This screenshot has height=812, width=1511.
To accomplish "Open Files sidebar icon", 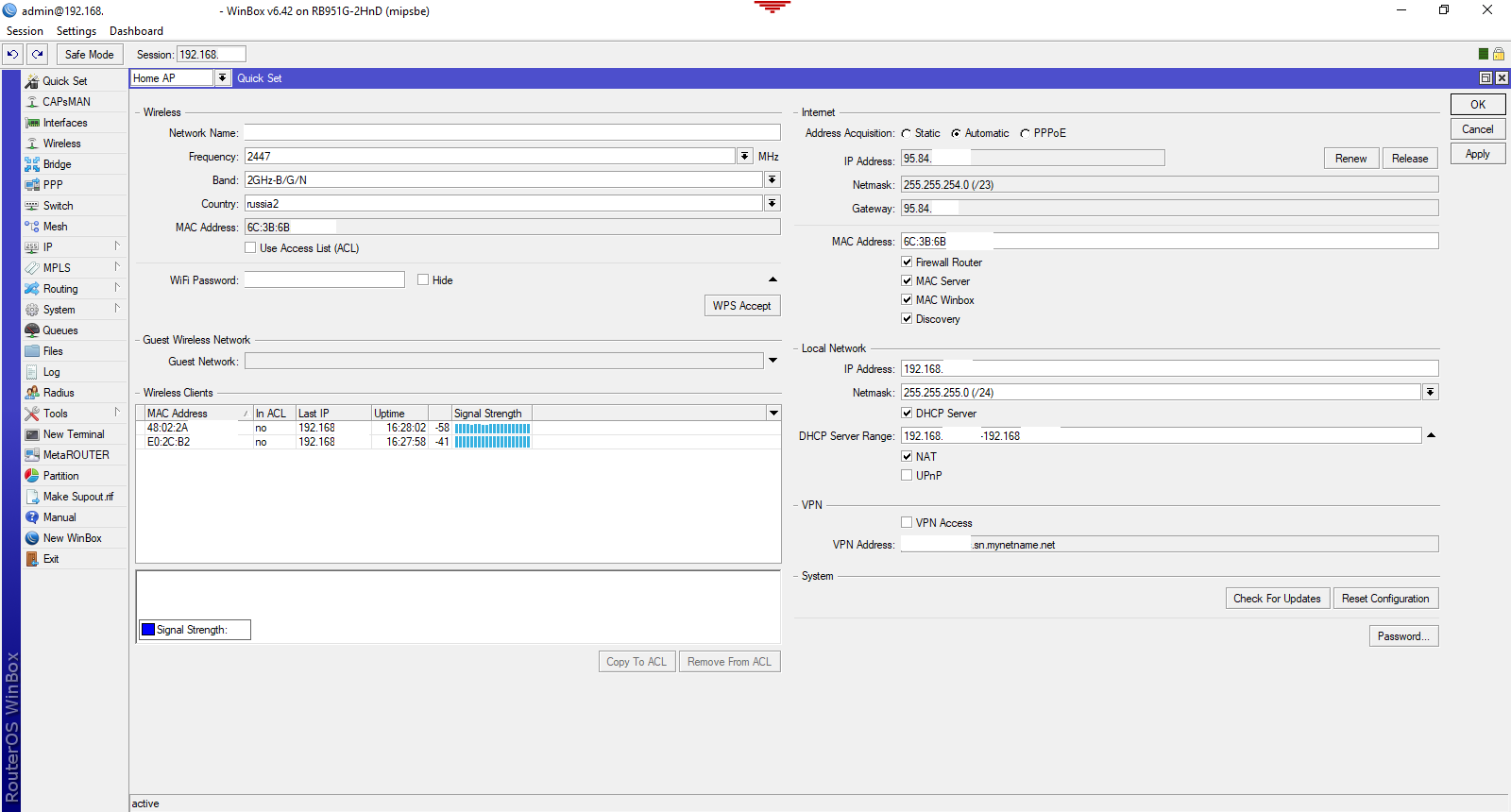I will click(x=32, y=351).
